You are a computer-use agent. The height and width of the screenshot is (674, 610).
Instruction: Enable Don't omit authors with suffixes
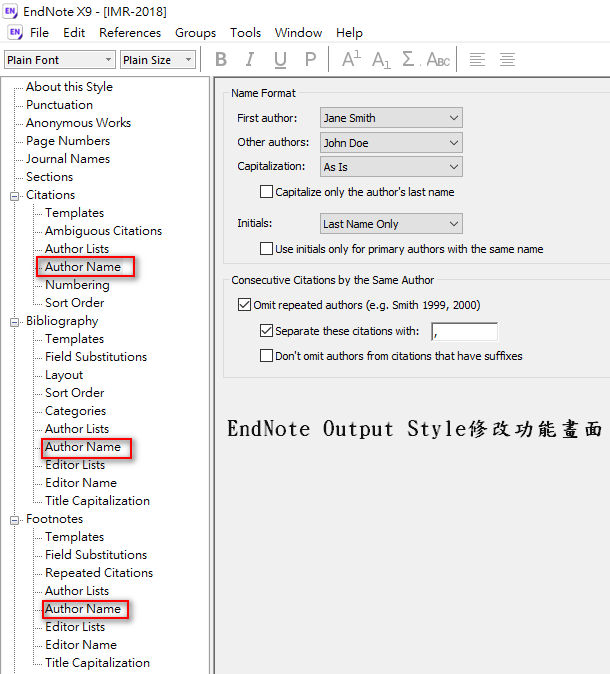(x=266, y=355)
